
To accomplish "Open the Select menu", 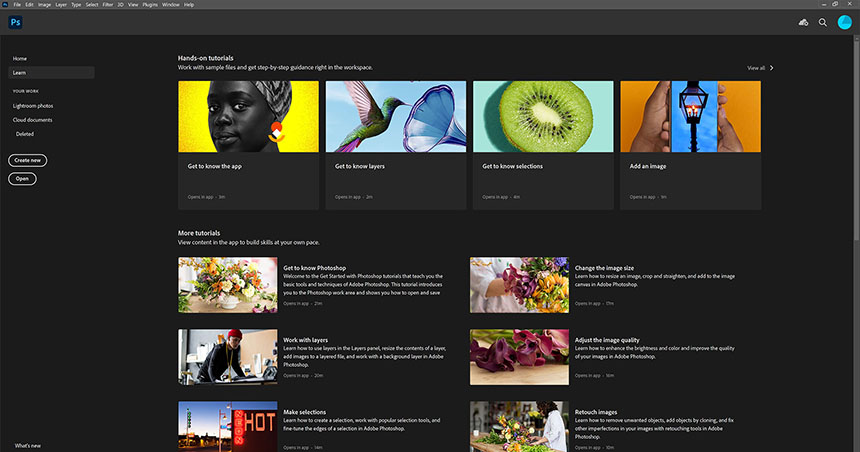I will click(x=92, y=4).
